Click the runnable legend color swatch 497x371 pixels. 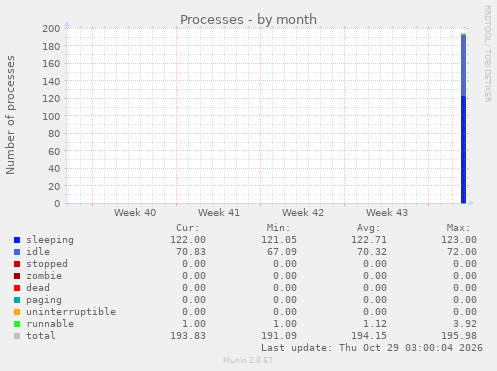coord(17,324)
